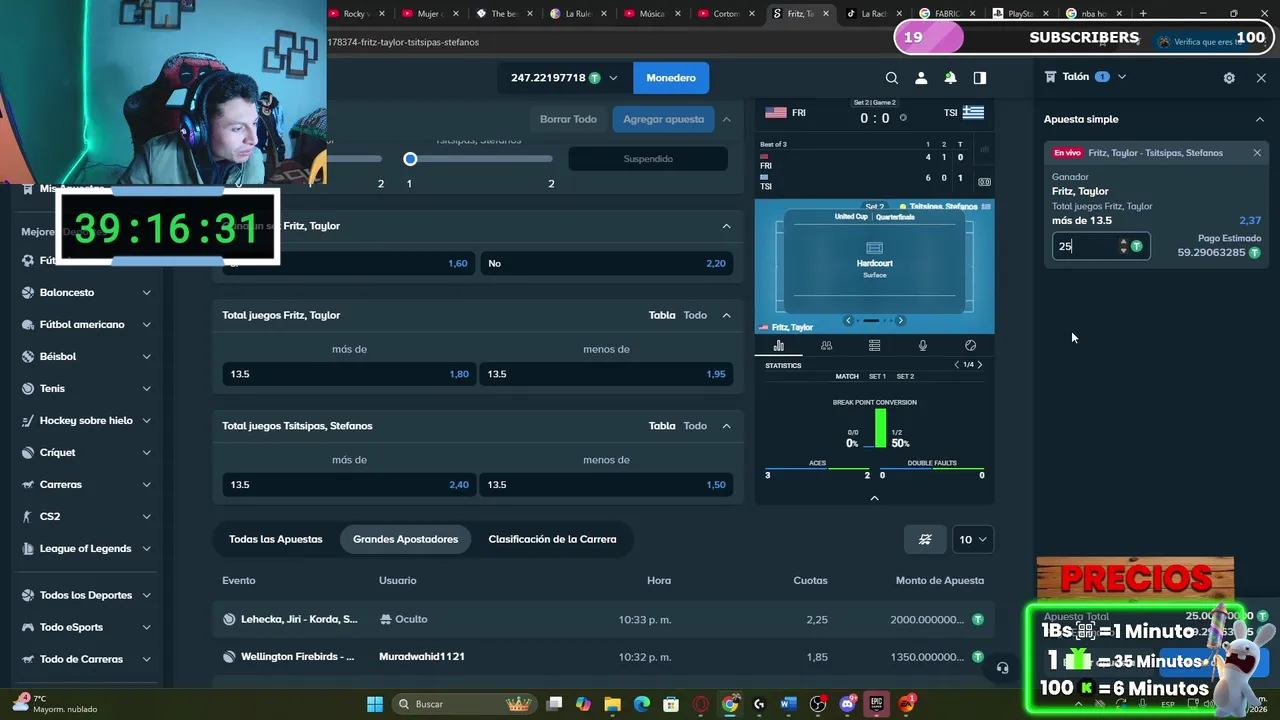Select the MATCH statistics tab

(847, 377)
